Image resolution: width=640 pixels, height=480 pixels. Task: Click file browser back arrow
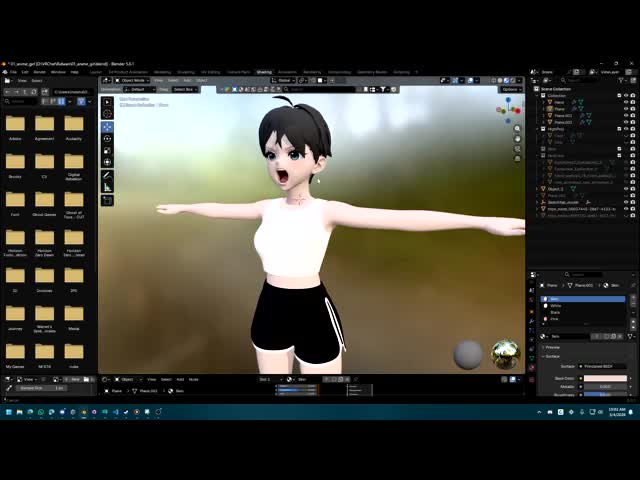7,92
